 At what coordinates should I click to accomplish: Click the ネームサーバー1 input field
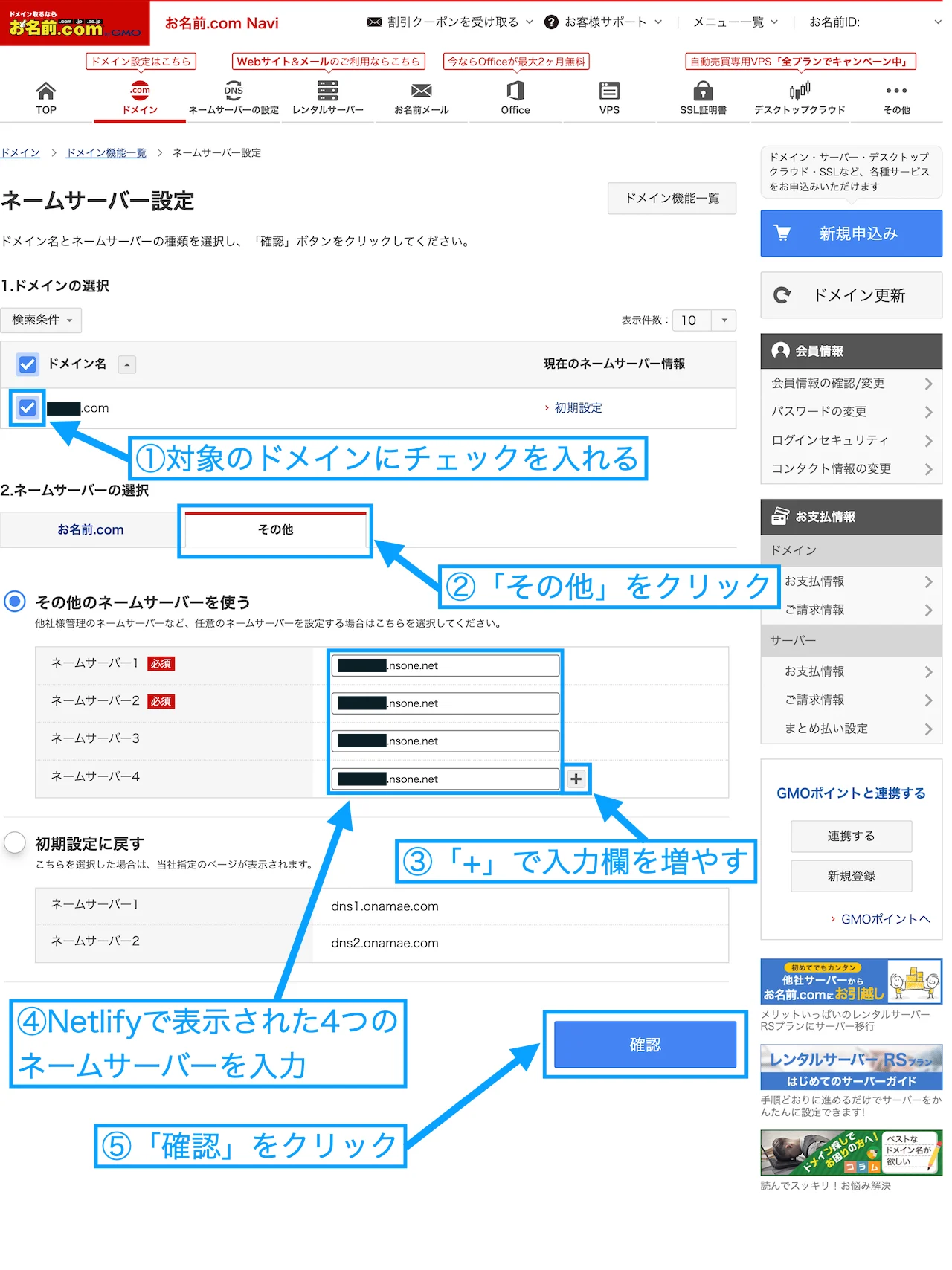pos(445,665)
